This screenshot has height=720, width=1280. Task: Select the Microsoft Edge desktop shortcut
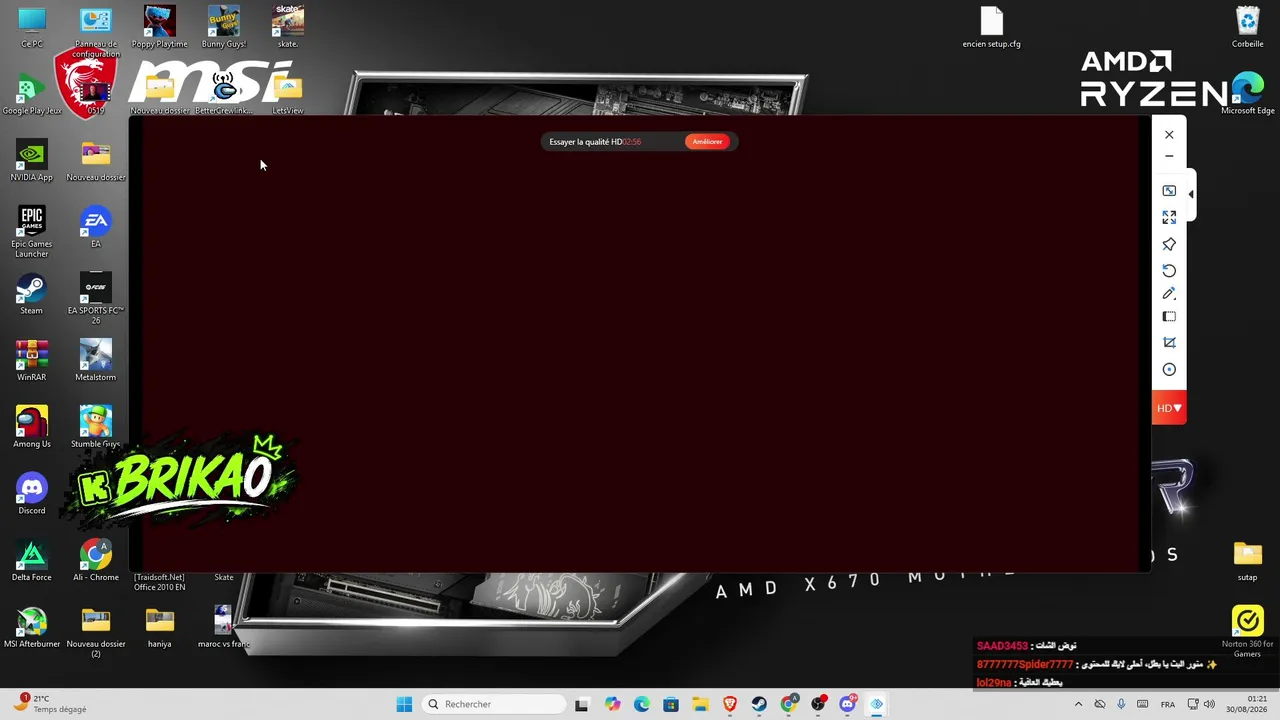[x=1248, y=94]
